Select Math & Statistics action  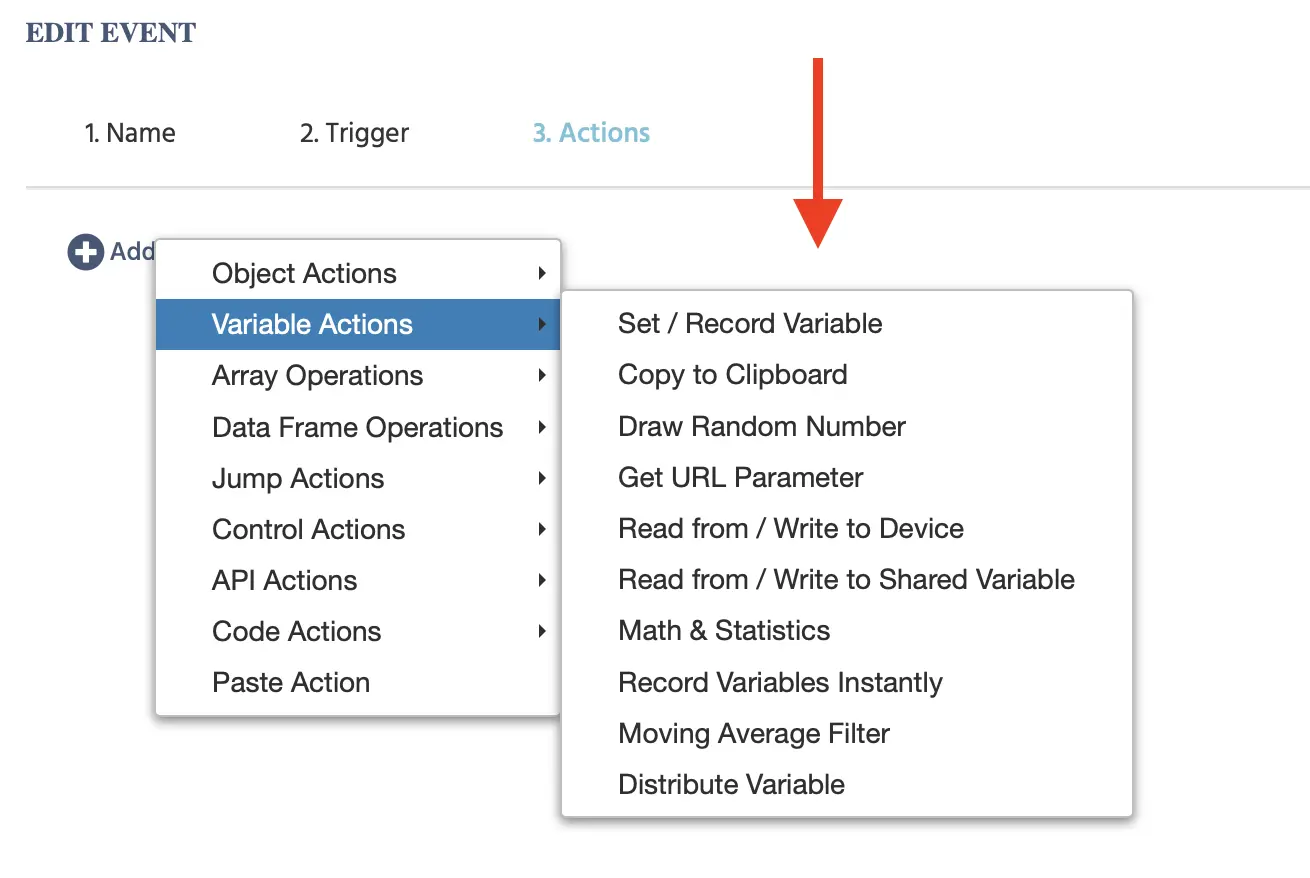click(724, 631)
